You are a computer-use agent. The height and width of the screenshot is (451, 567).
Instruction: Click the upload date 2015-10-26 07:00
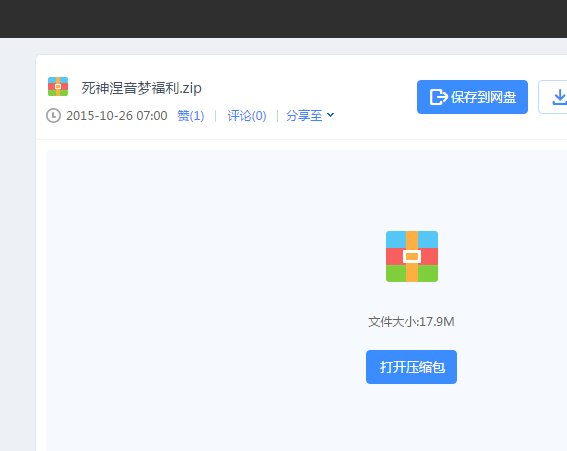(116, 116)
